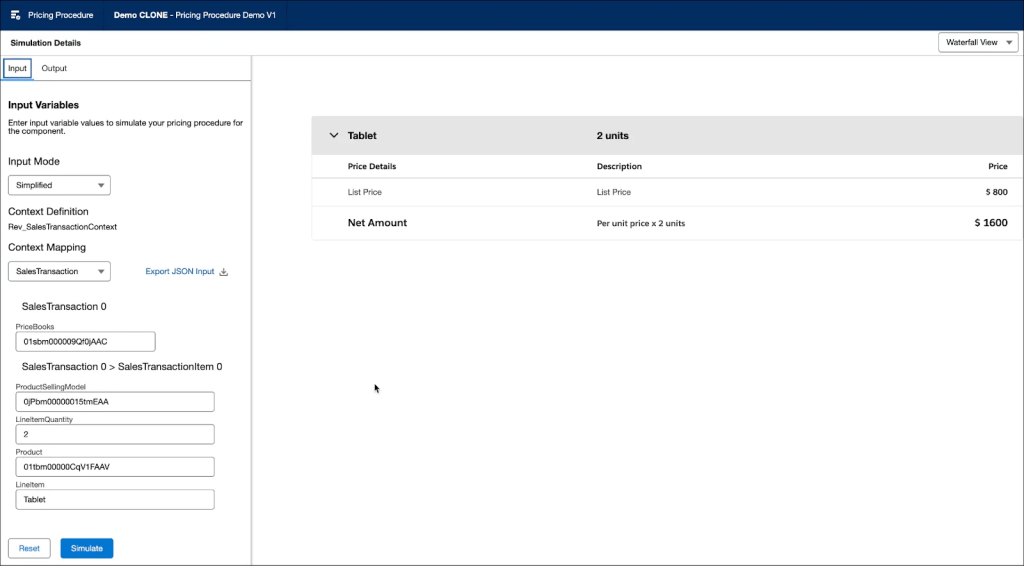Click the Input Variables heading
The width and height of the screenshot is (1024, 566).
click(x=43, y=105)
